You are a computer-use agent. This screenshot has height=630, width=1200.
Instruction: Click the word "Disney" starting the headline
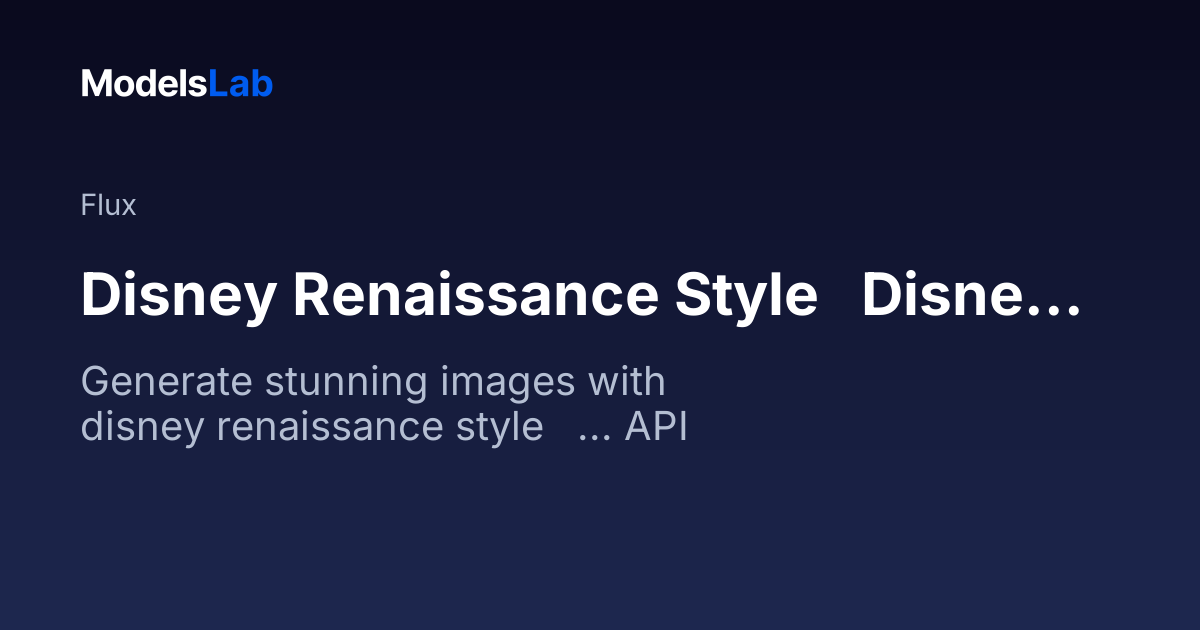click(x=177, y=296)
